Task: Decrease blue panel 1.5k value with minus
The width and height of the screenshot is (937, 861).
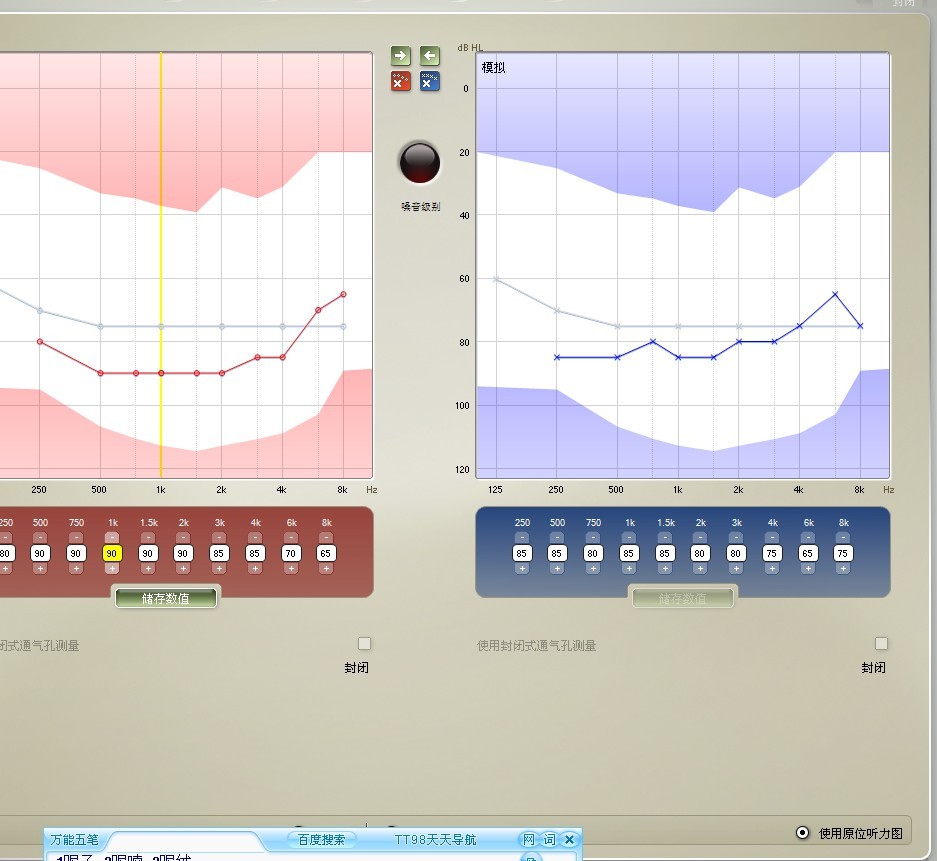Action: (665, 538)
